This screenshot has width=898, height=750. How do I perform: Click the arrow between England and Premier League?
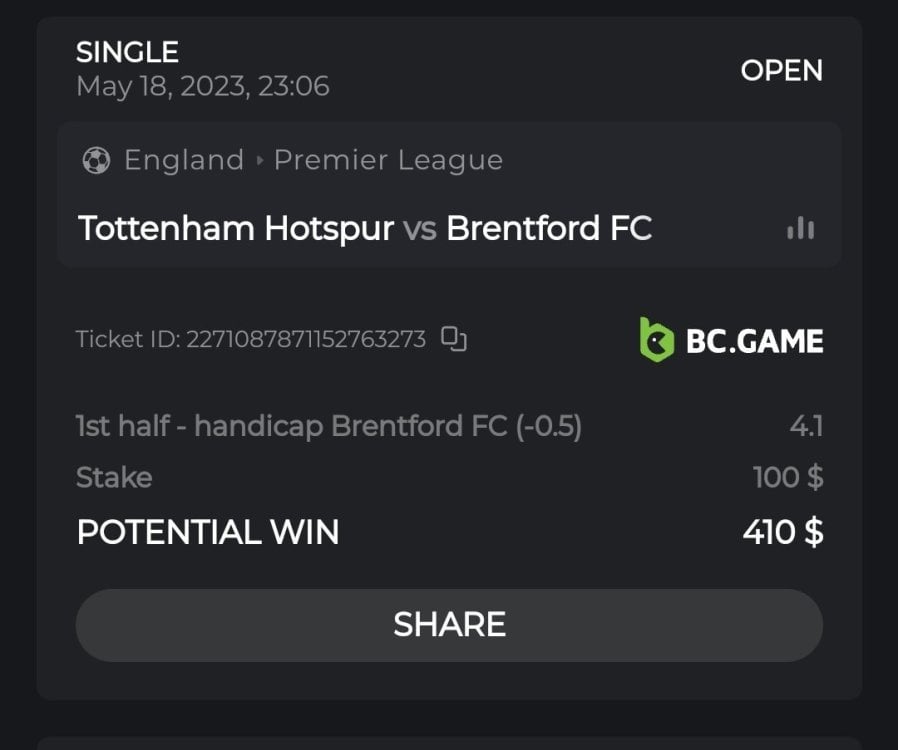pos(260,160)
